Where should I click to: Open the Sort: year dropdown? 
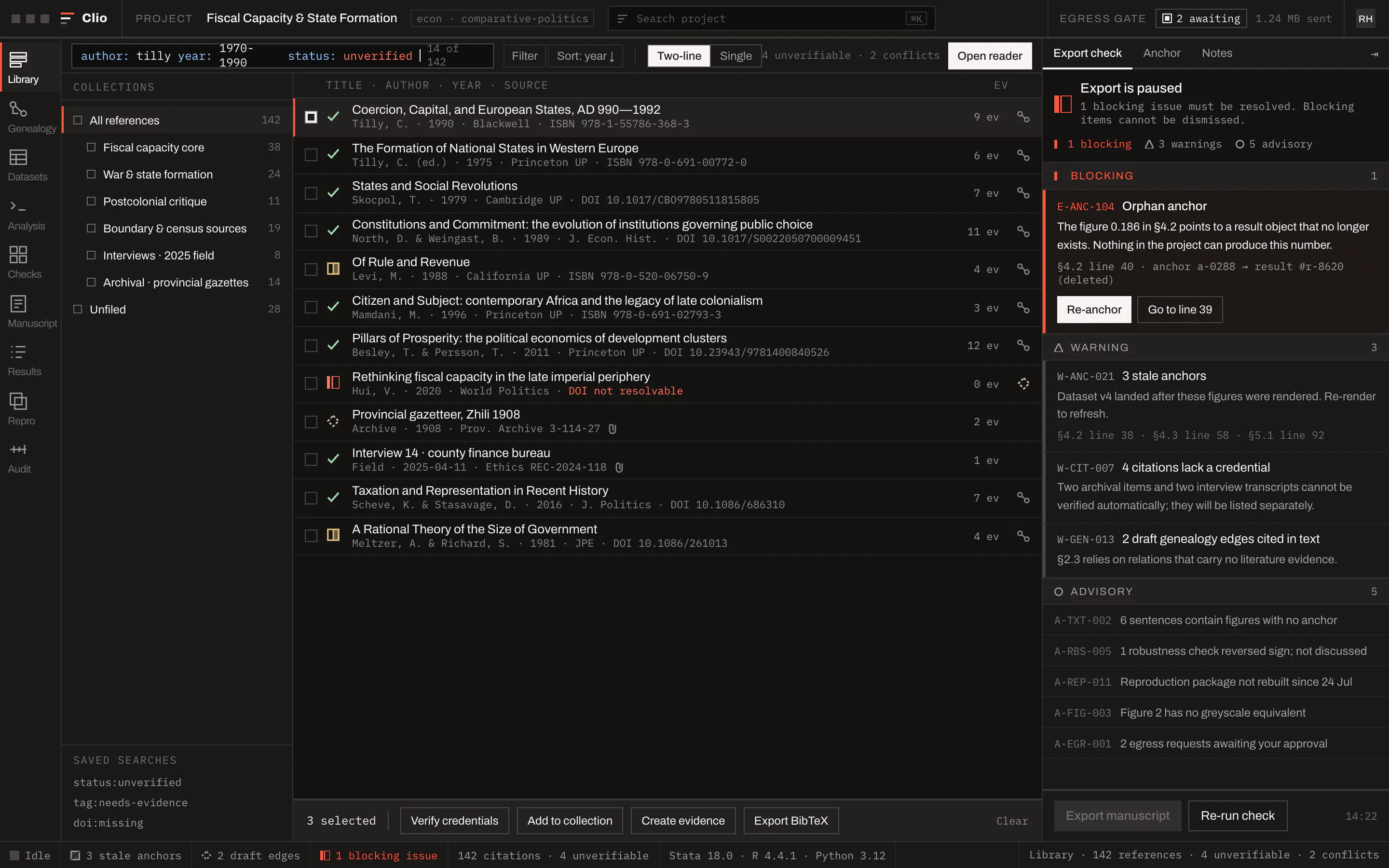(586, 55)
